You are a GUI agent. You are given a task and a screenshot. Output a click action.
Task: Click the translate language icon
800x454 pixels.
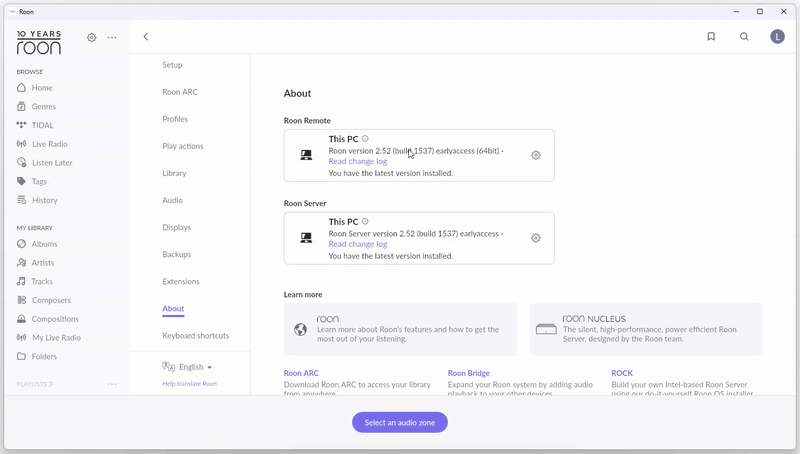click(168, 366)
